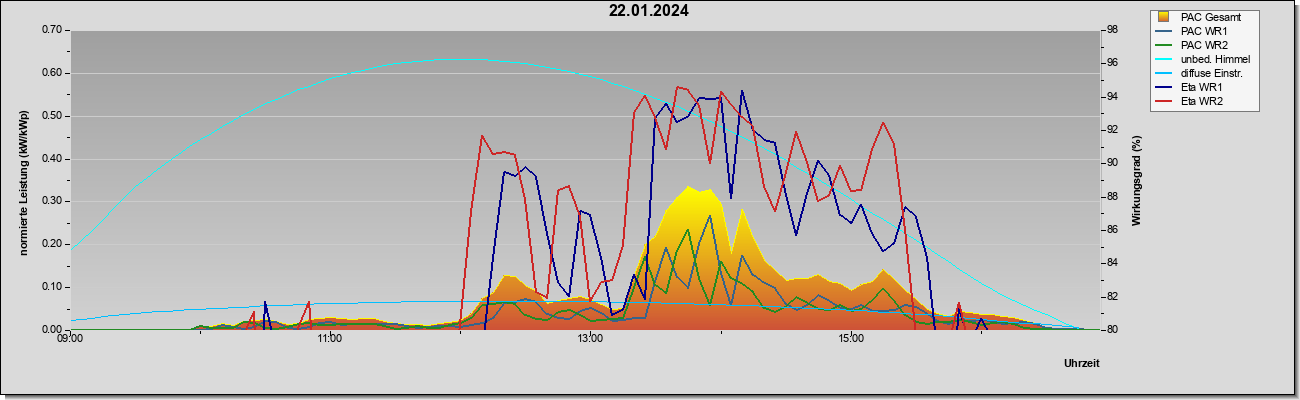Viewport: 1300px width, 400px height.
Task: Click the 0.20 left axis value
Action: coord(52,244)
